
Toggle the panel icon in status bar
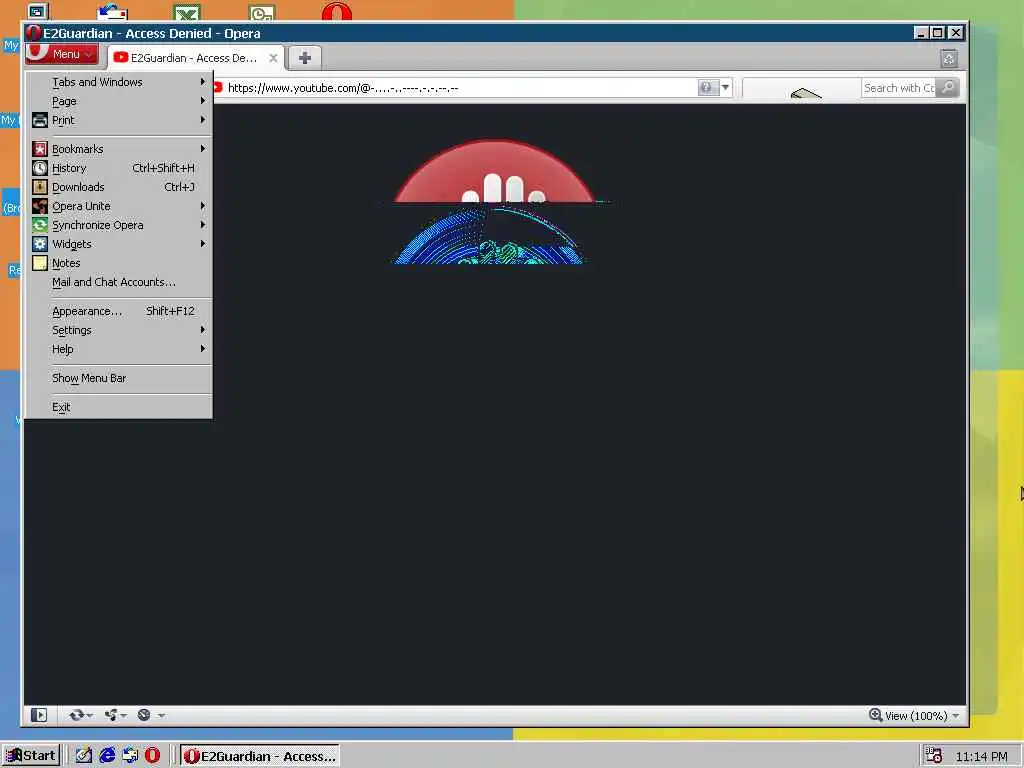[x=39, y=715]
